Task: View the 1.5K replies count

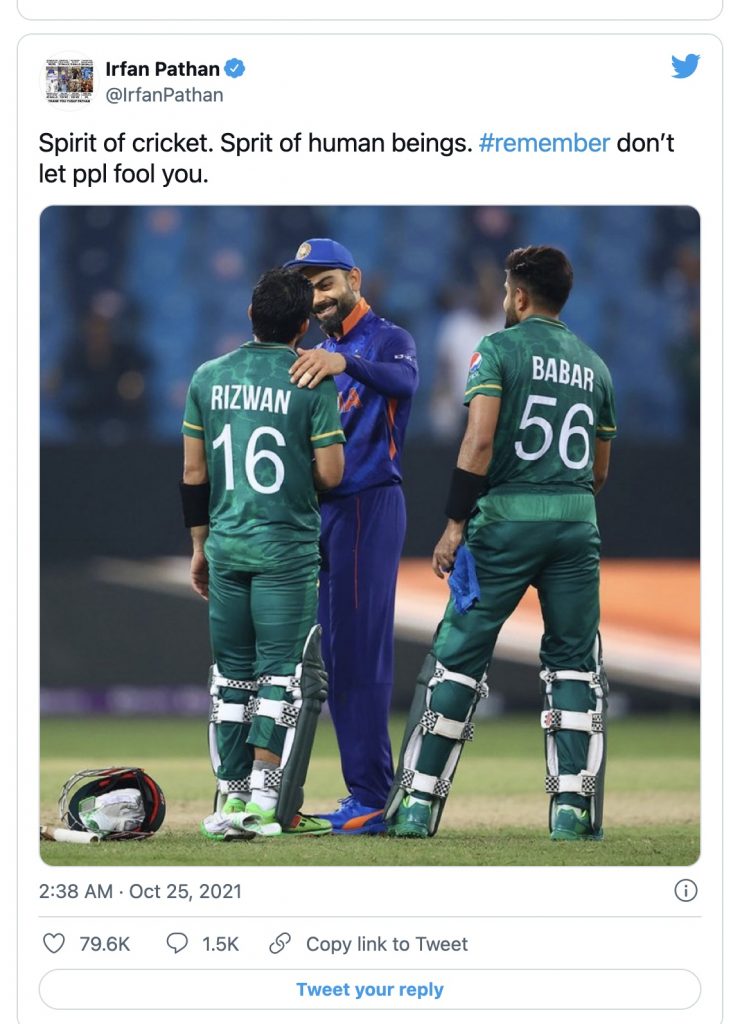Action: click(220, 944)
